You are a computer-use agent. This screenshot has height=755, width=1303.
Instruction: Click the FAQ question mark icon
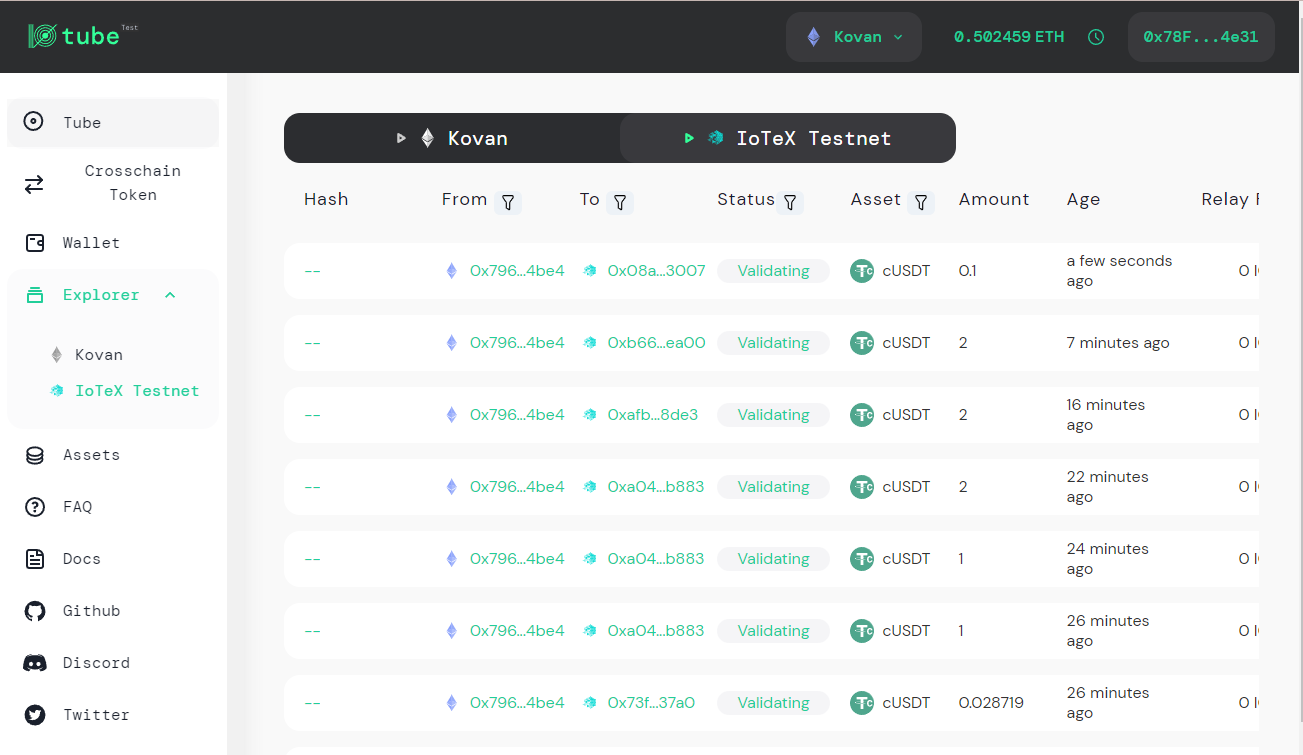click(34, 507)
